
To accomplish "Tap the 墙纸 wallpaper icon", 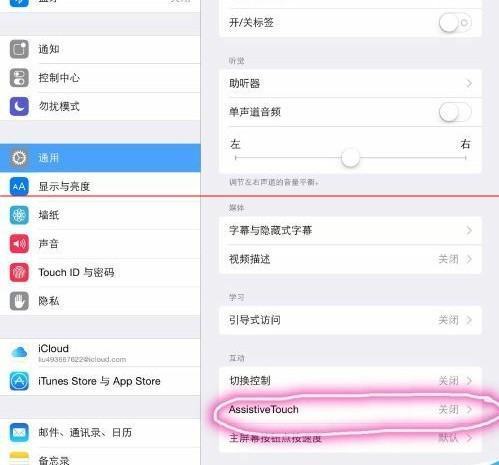I will coord(19,215).
